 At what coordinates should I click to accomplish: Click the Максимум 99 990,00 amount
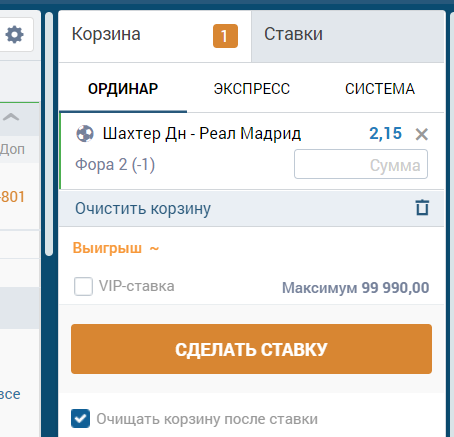click(355, 288)
